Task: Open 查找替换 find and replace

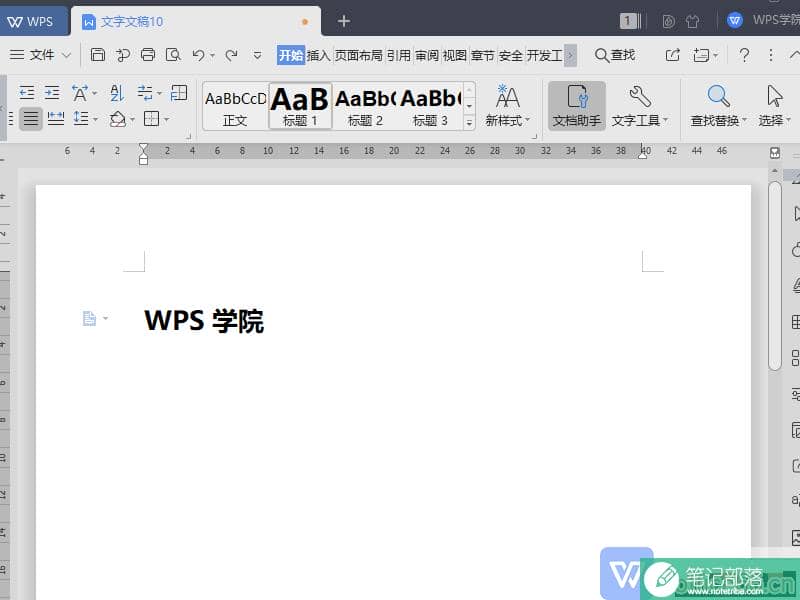Action: coord(718,106)
